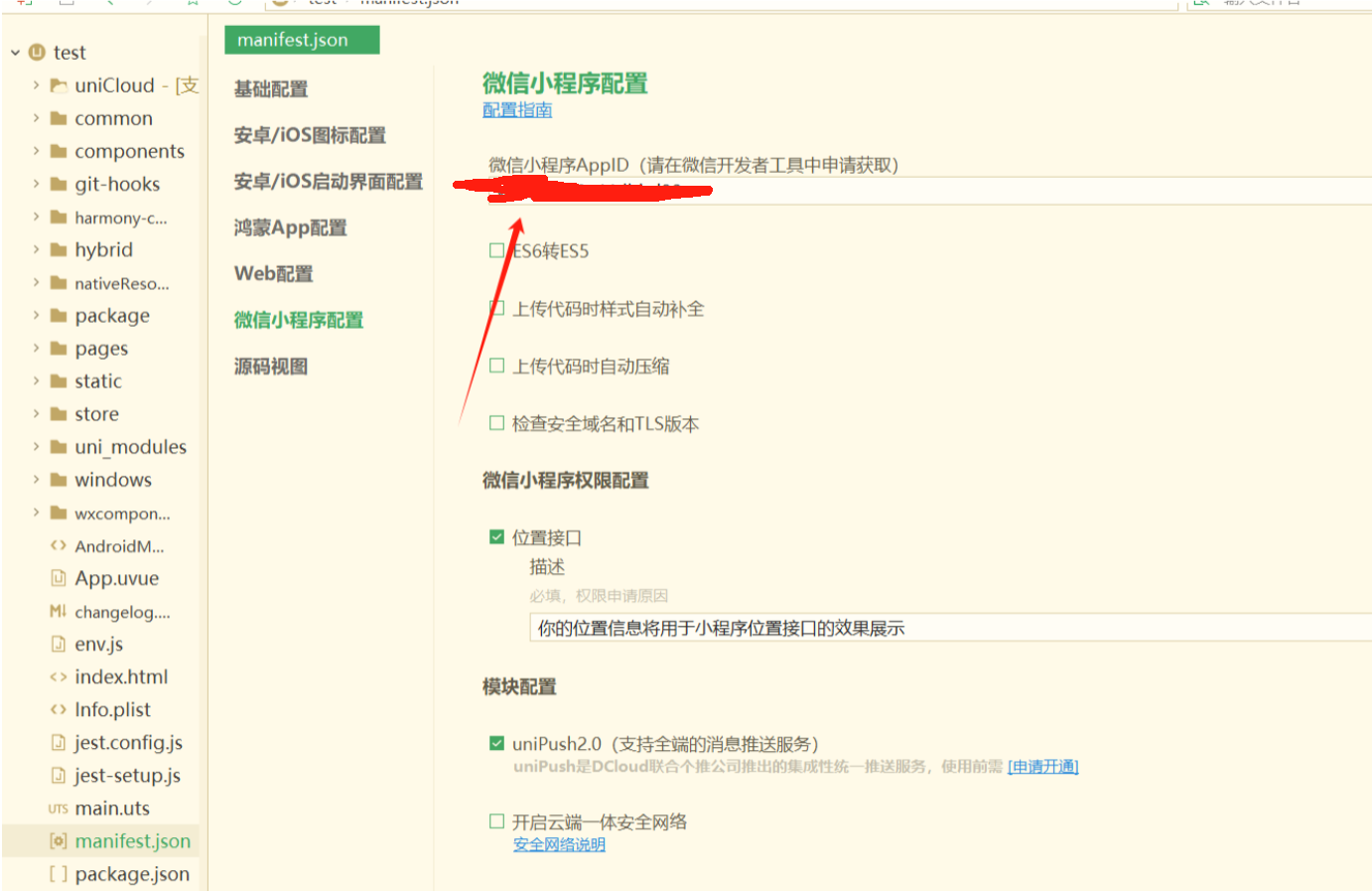This screenshot has width=1372, height=891.
Task: Check the 检查安全域名和TLS版本 box
Action: pos(496,423)
